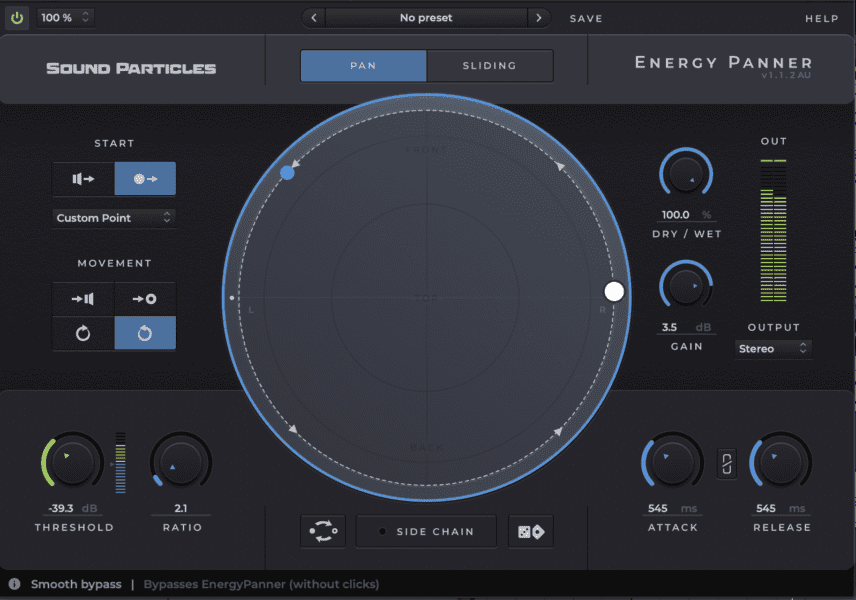Toggle the green power bypass button
The image size is (856, 600).
(17, 18)
